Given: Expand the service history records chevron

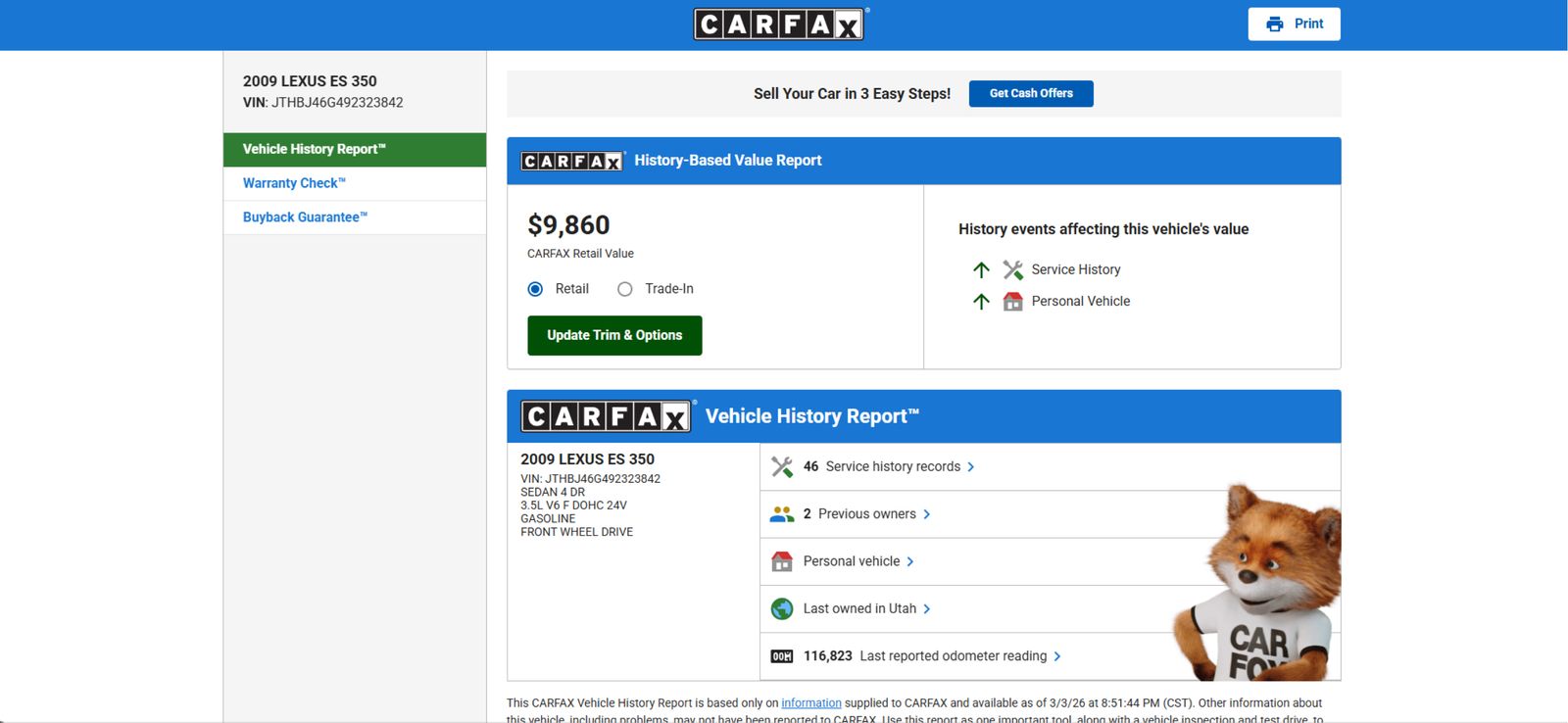Looking at the screenshot, I should [971, 467].
